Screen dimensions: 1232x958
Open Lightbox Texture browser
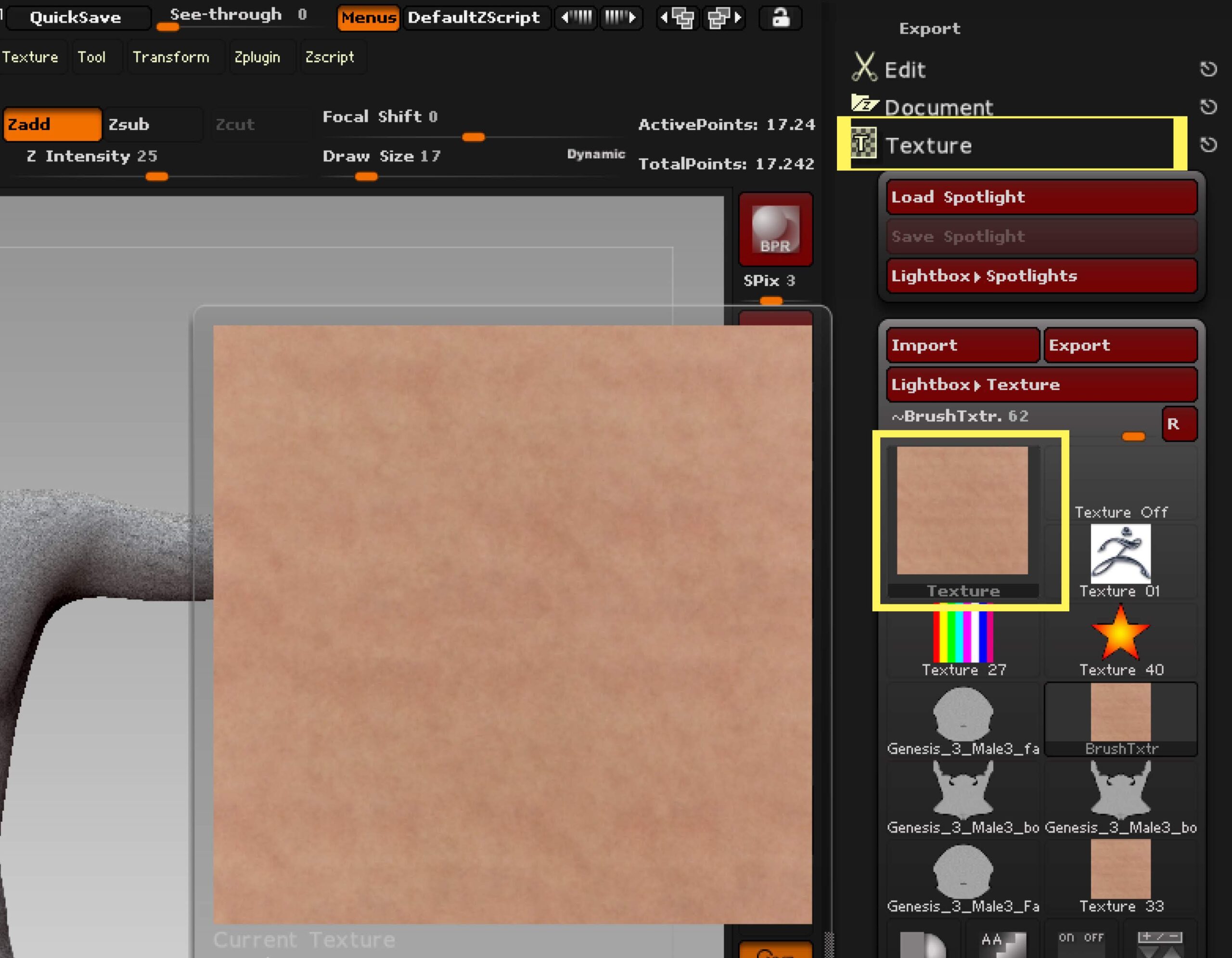pos(1041,384)
